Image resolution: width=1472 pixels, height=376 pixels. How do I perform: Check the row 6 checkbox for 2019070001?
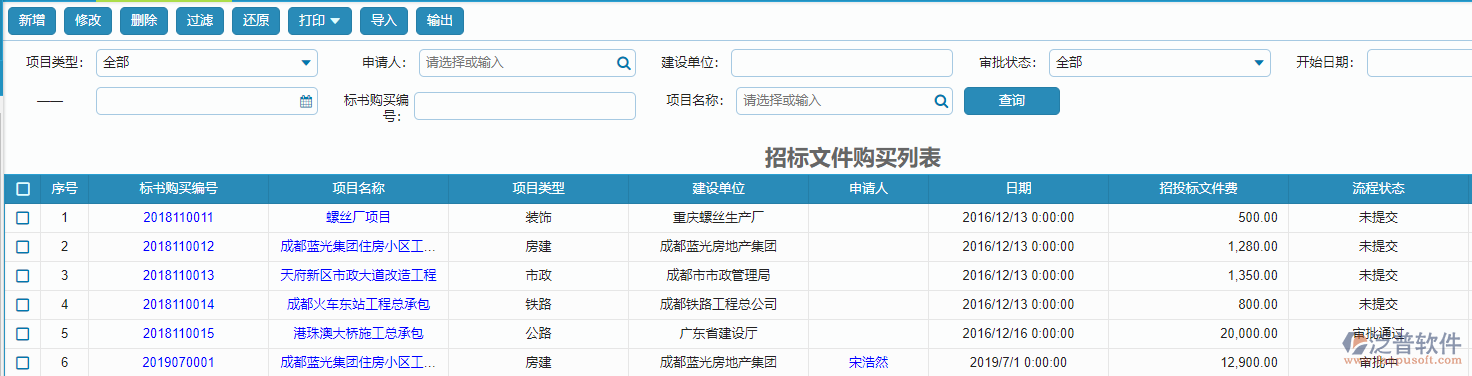[23, 362]
